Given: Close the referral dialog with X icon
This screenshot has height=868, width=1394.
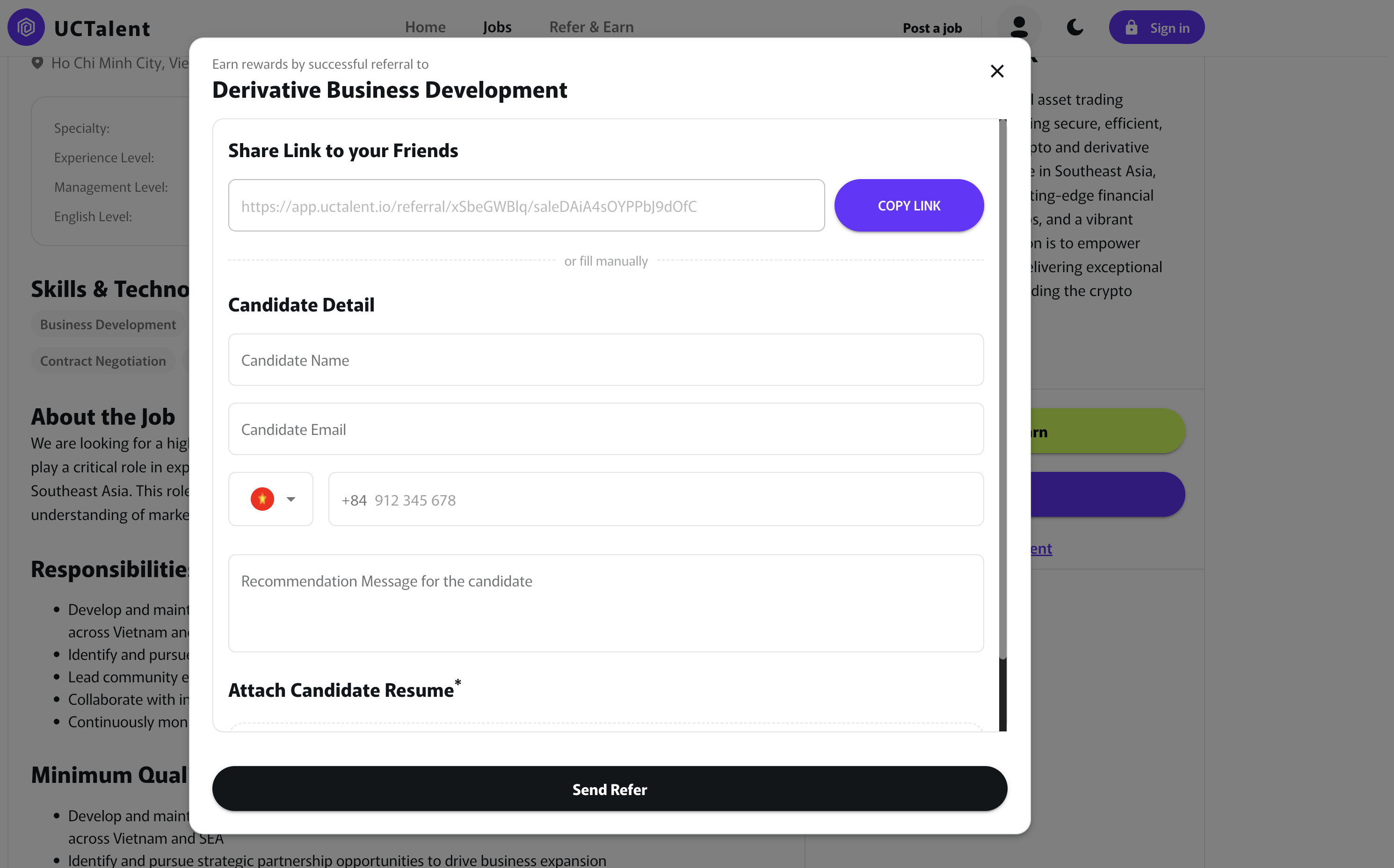Looking at the screenshot, I should click(997, 71).
